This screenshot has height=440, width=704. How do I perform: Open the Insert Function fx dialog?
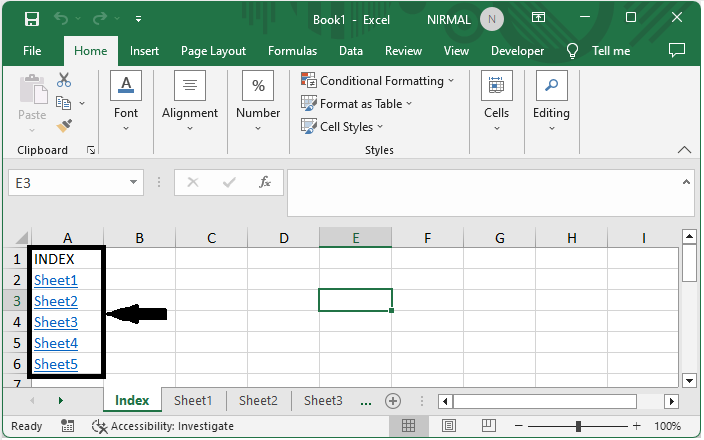[264, 182]
